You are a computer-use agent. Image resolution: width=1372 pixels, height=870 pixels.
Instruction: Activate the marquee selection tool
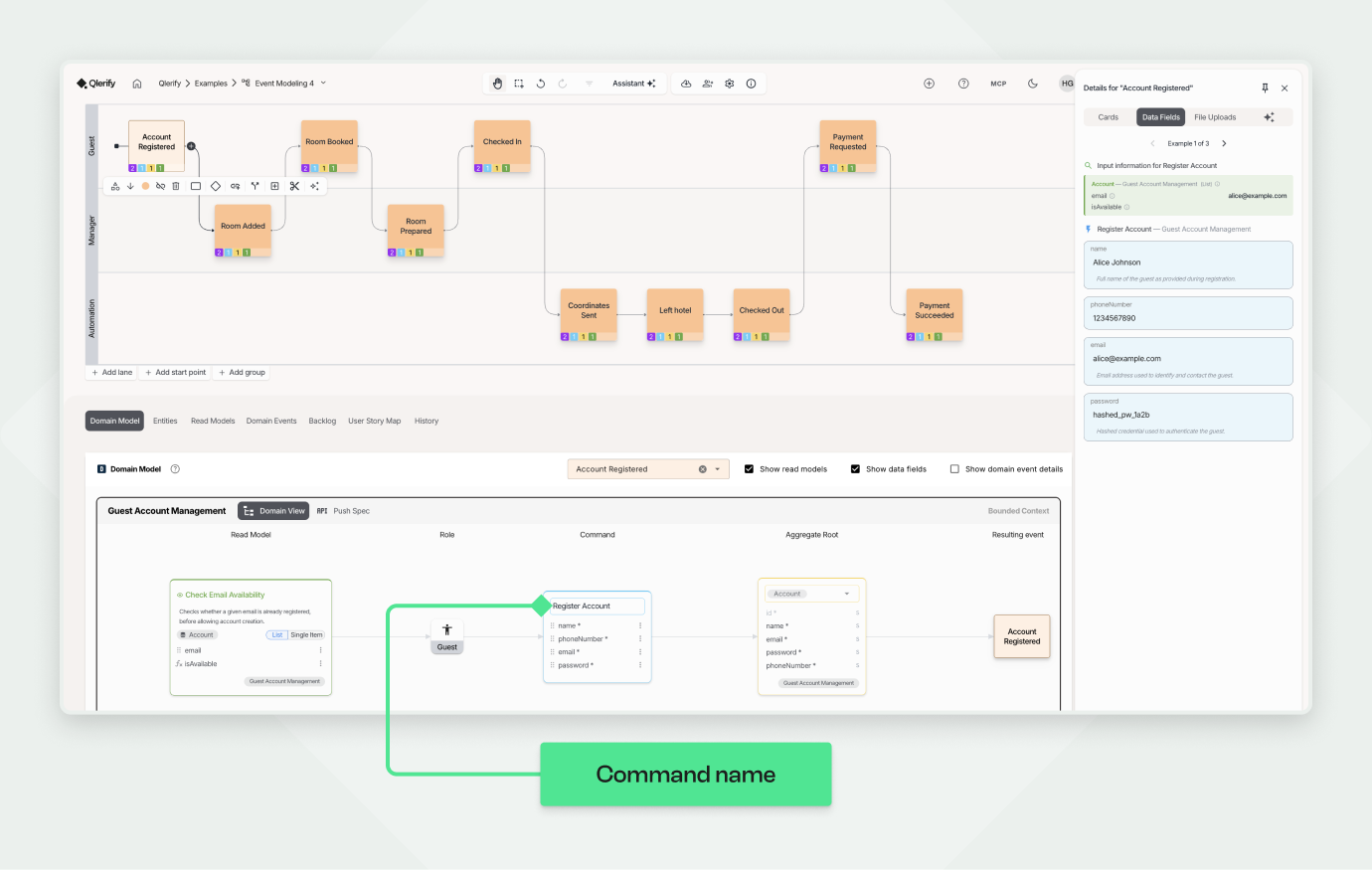coord(519,84)
